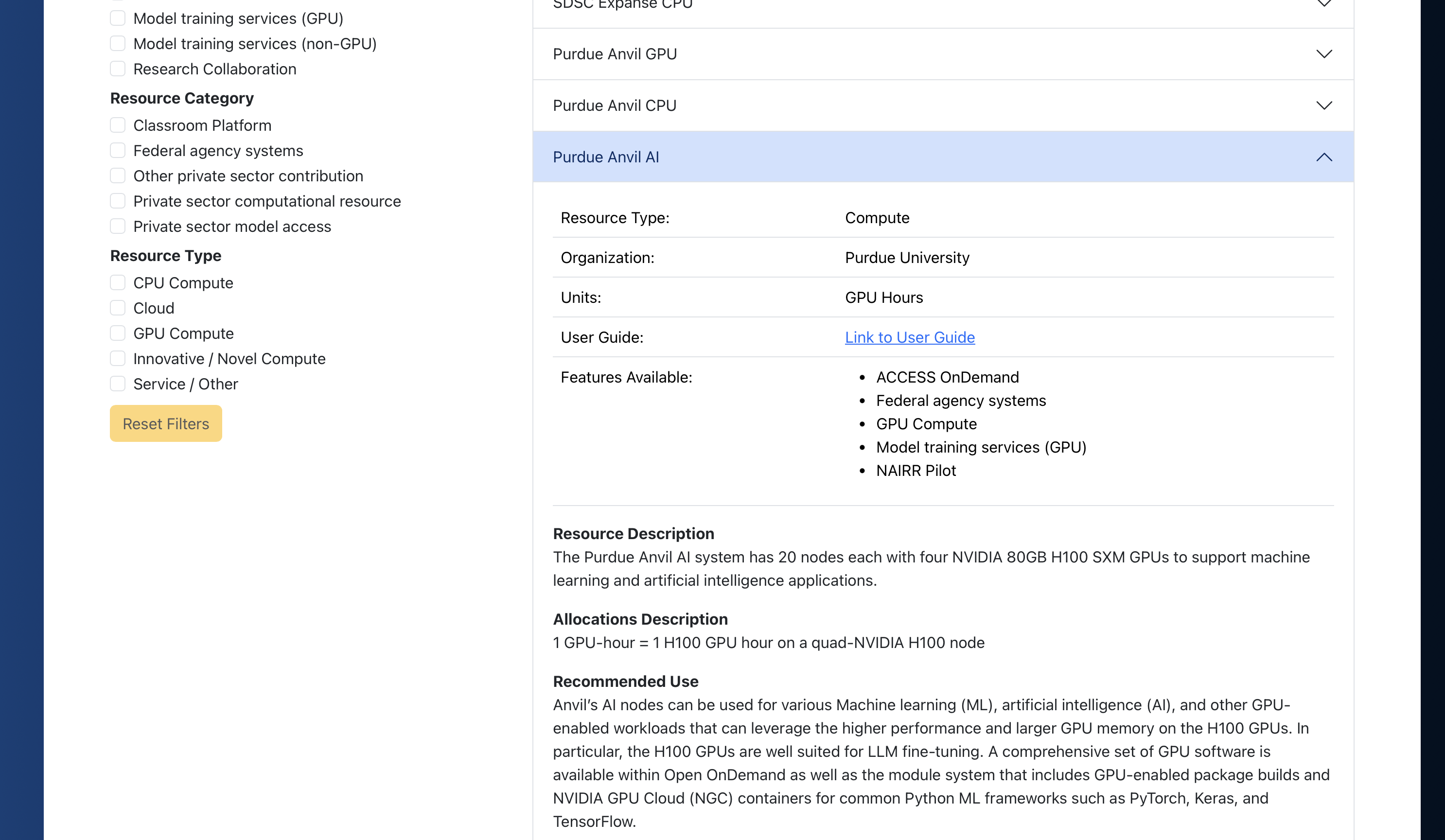The image size is (1445, 840).
Task: Check the Cloud resource type
Action: 118,308
